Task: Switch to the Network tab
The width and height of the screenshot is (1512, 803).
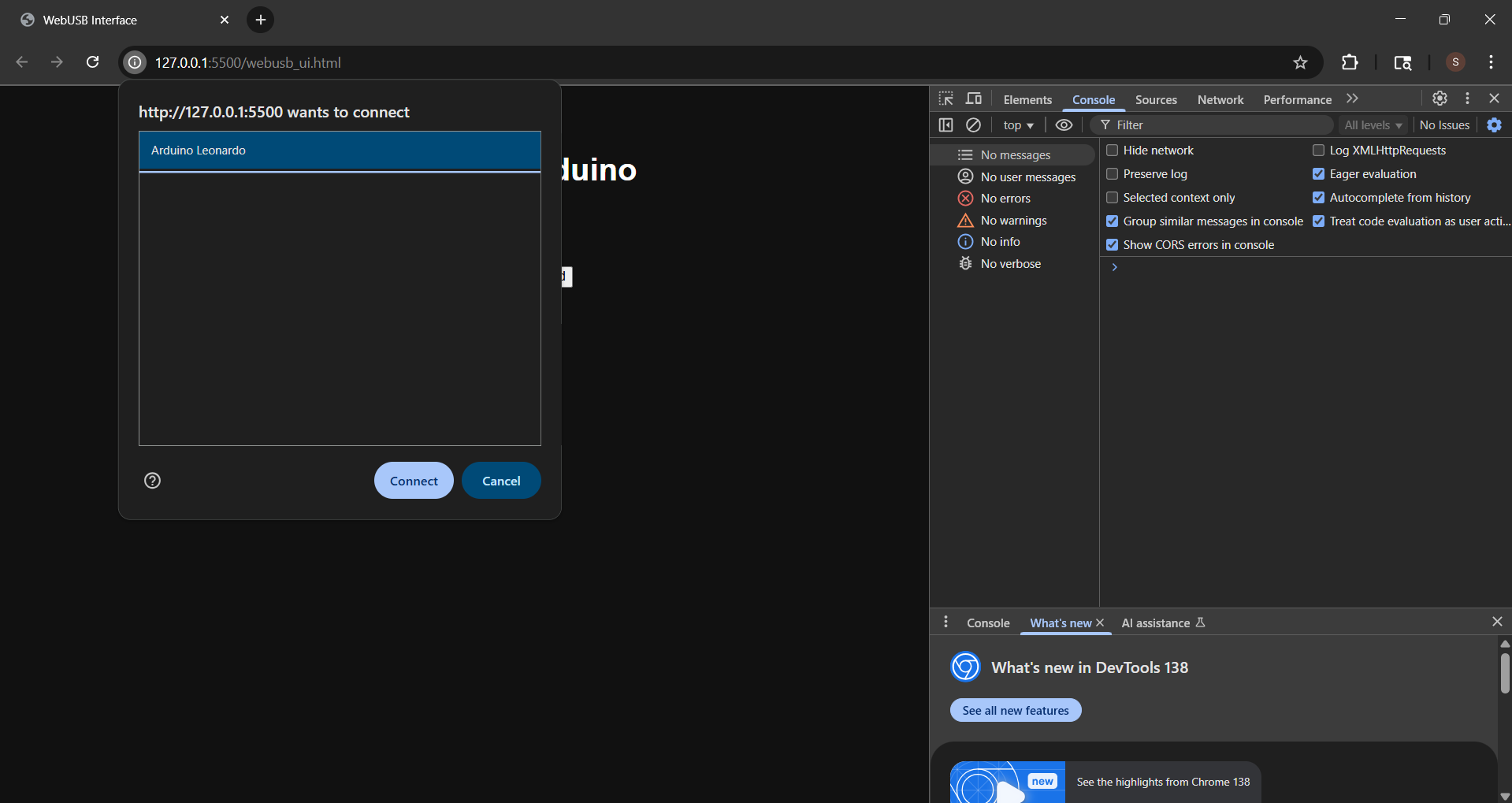Action: pos(1220,99)
